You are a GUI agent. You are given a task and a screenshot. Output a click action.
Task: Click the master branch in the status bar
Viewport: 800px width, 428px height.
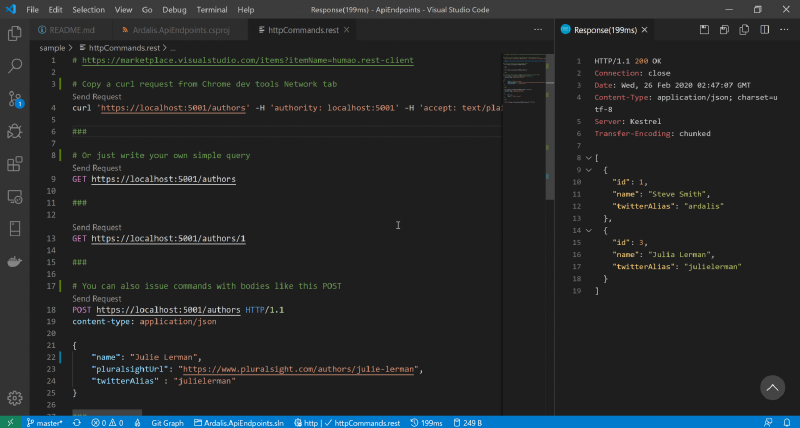[45, 422]
